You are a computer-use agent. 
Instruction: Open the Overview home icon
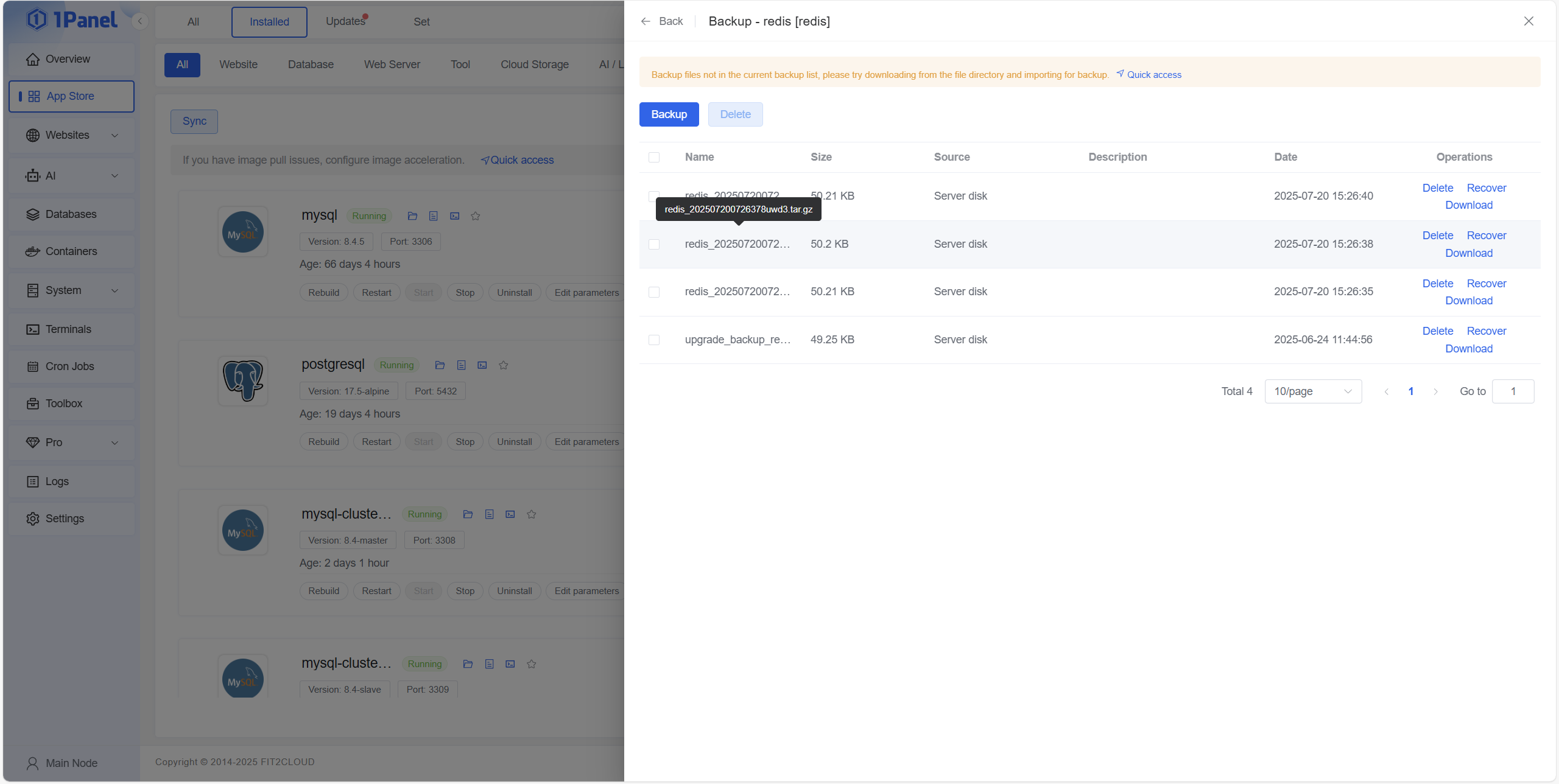pyautogui.click(x=33, y=59)
